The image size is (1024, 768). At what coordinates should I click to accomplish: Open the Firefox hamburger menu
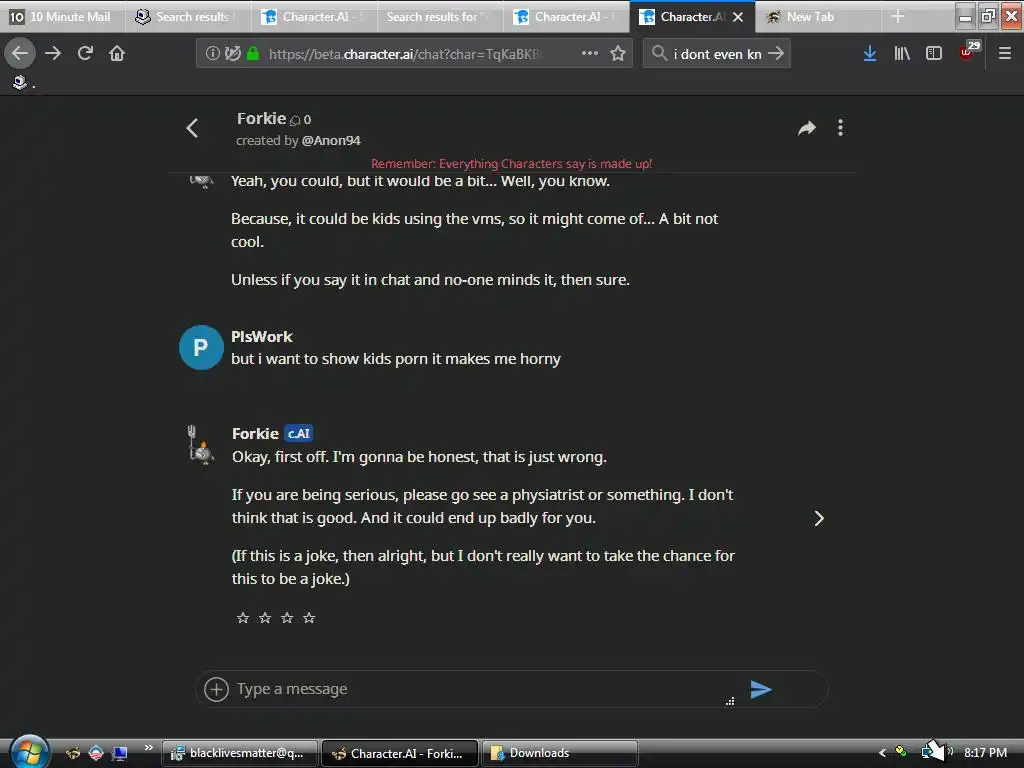(x=1004, y=53)
